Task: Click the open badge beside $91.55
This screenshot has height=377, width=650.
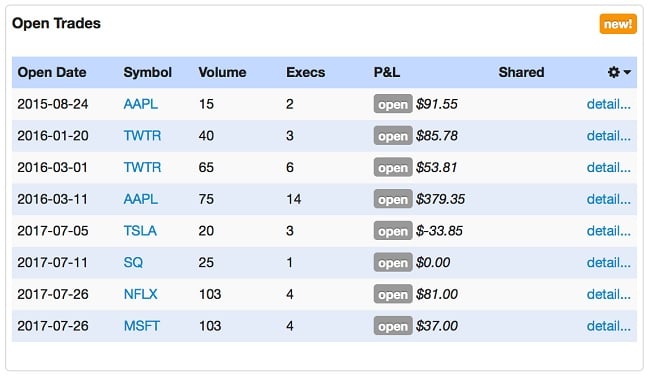Action: (x=393, y=104)
